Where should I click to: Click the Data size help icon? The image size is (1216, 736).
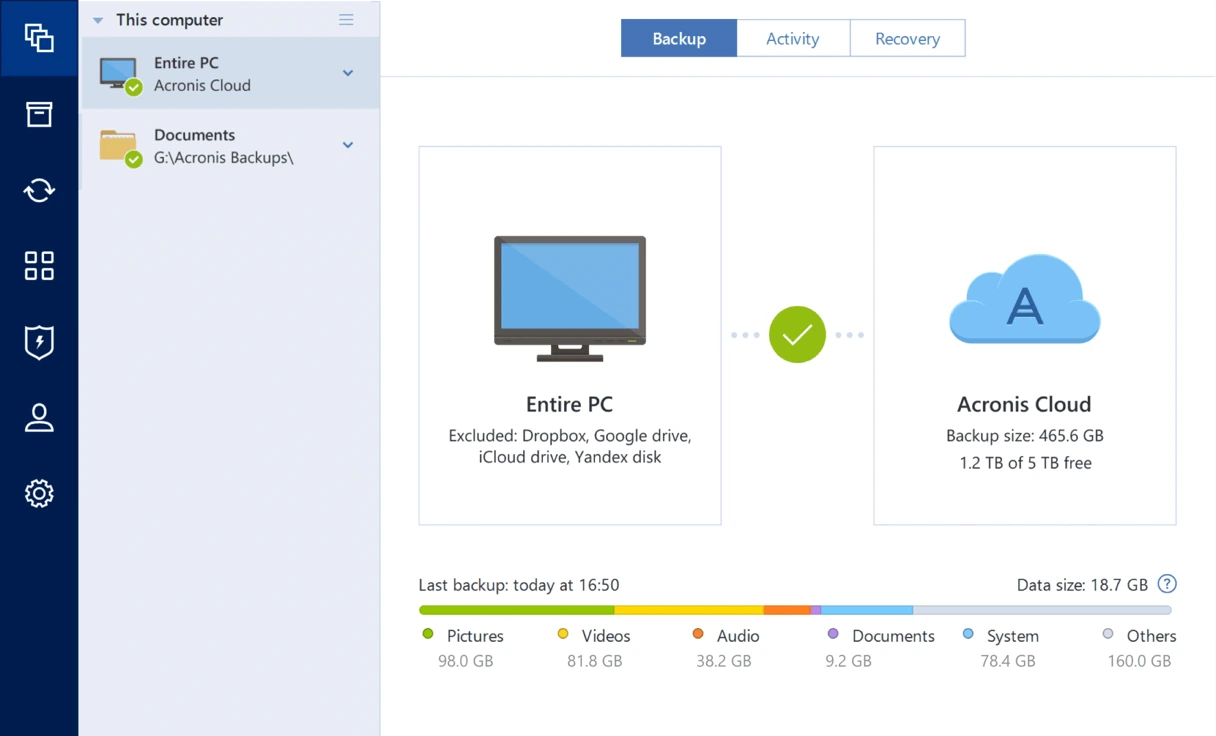pyautogui.click(x=1167, y=585)
